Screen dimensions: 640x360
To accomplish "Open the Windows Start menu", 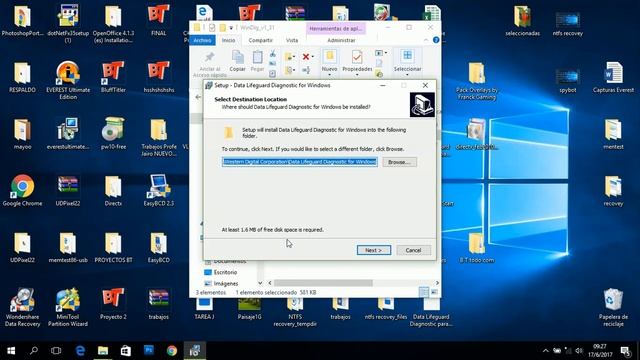I will (11, 351).
